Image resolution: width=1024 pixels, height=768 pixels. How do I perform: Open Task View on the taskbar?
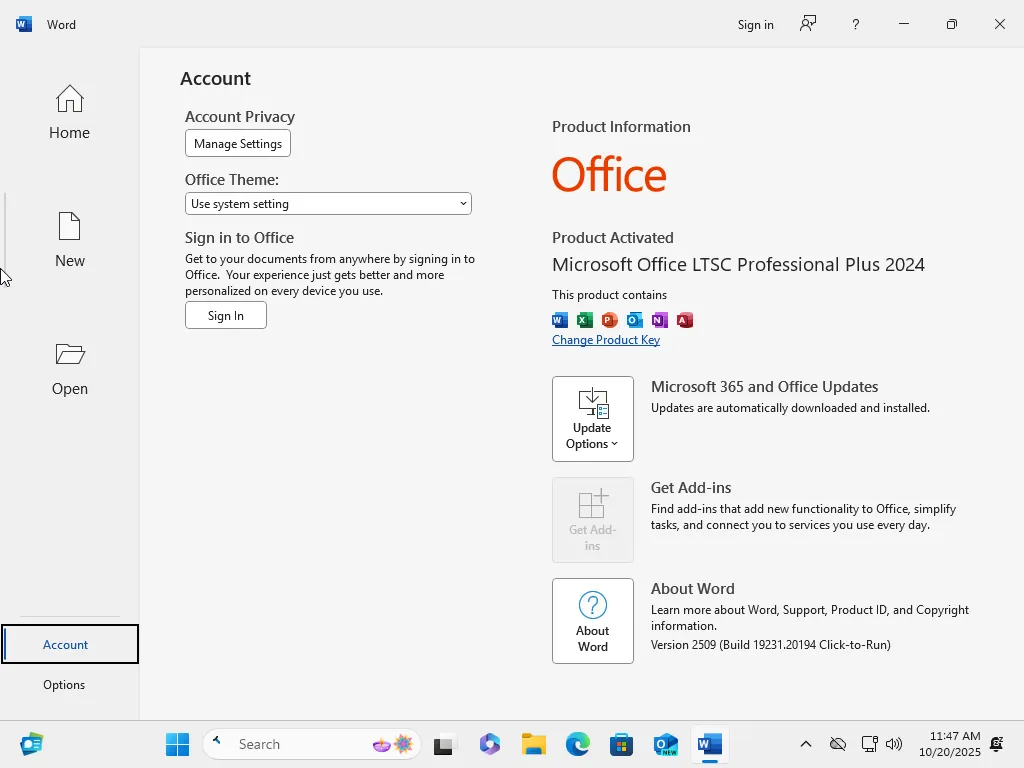[x=444, y=744]
